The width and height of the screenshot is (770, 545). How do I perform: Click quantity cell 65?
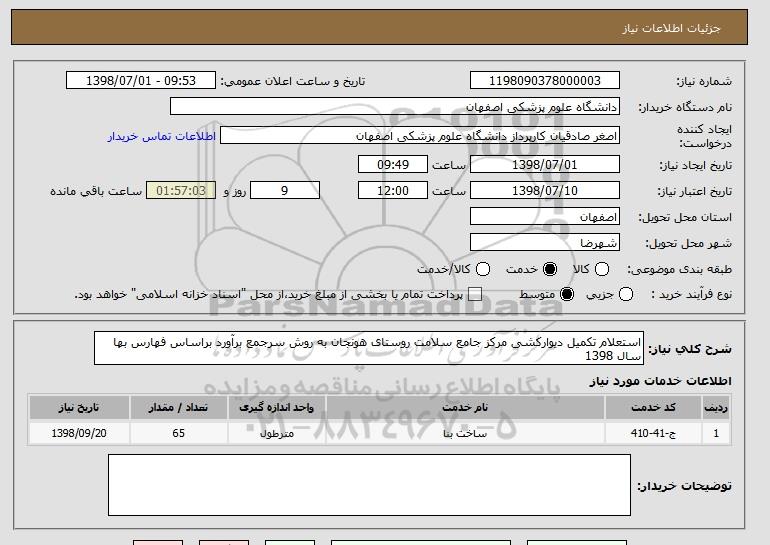[178, 433]
